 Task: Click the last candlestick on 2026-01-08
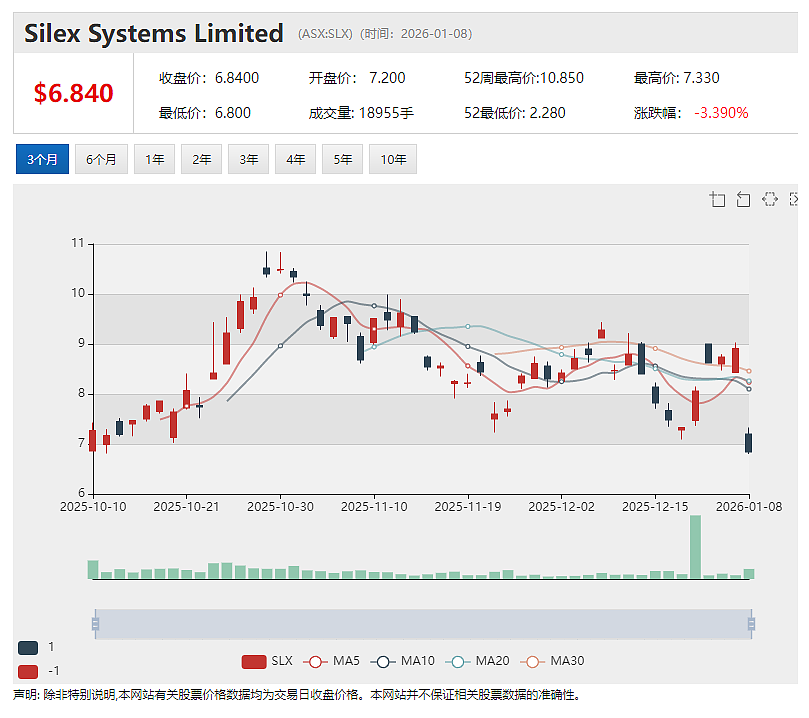(749, 443)
